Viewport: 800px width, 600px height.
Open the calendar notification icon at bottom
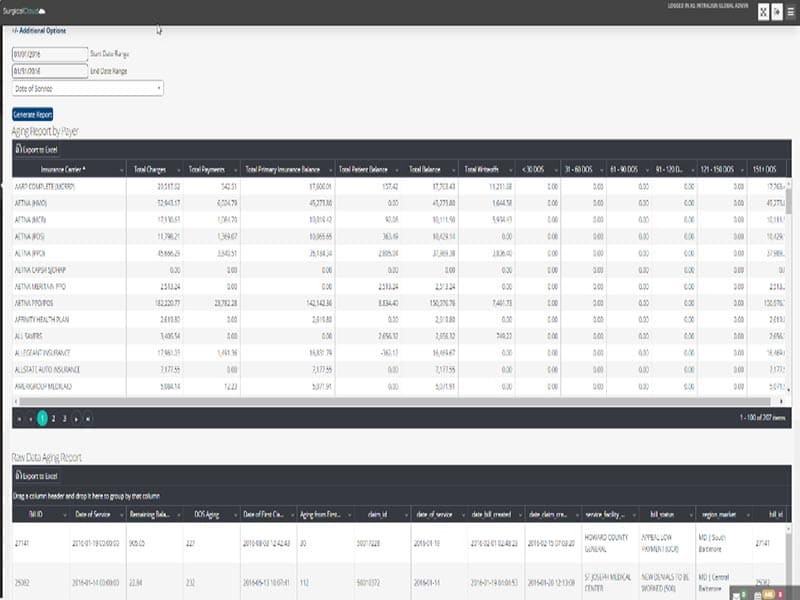point(758,595)
